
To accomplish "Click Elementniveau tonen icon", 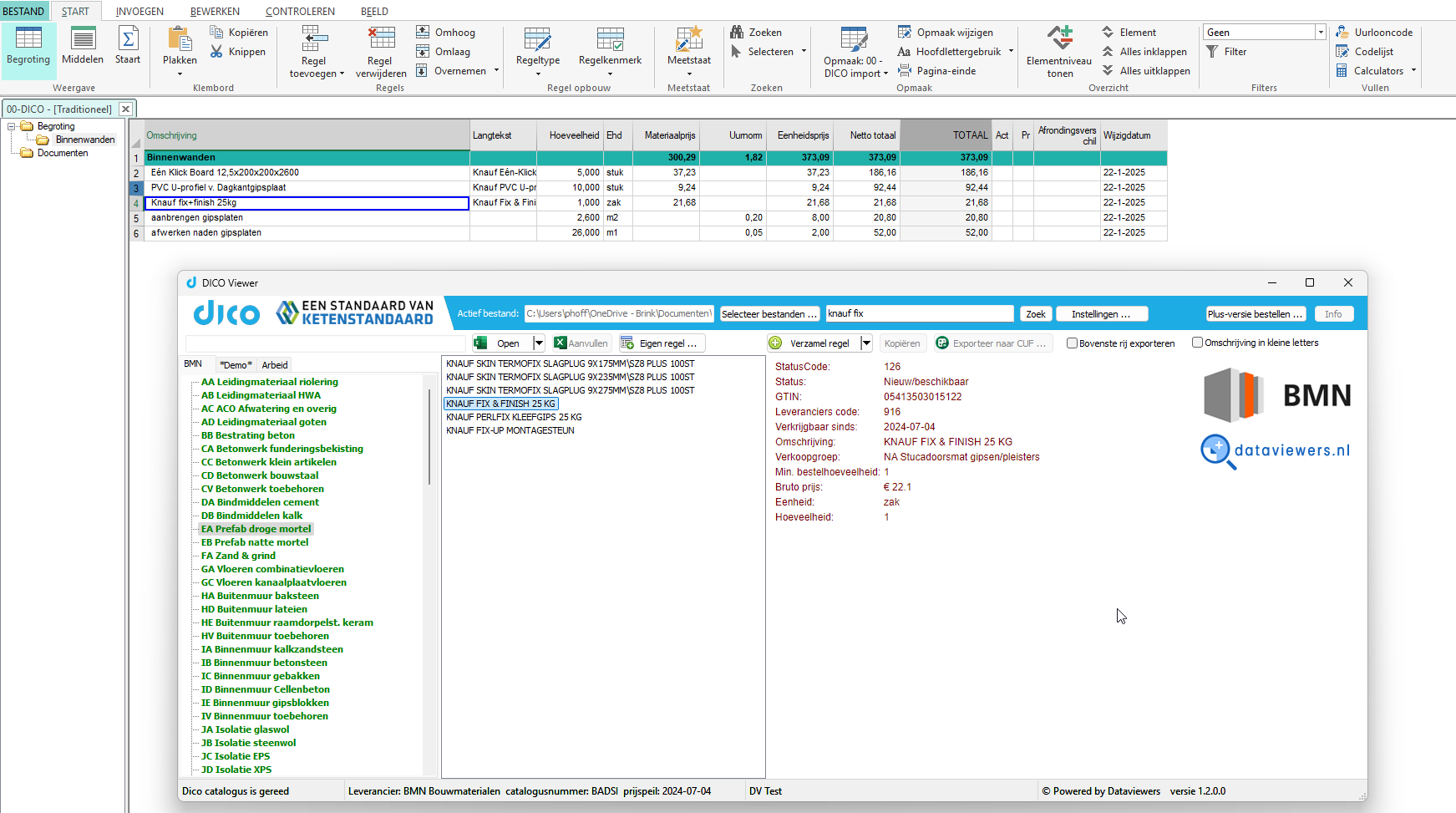I will (1059, 38).
